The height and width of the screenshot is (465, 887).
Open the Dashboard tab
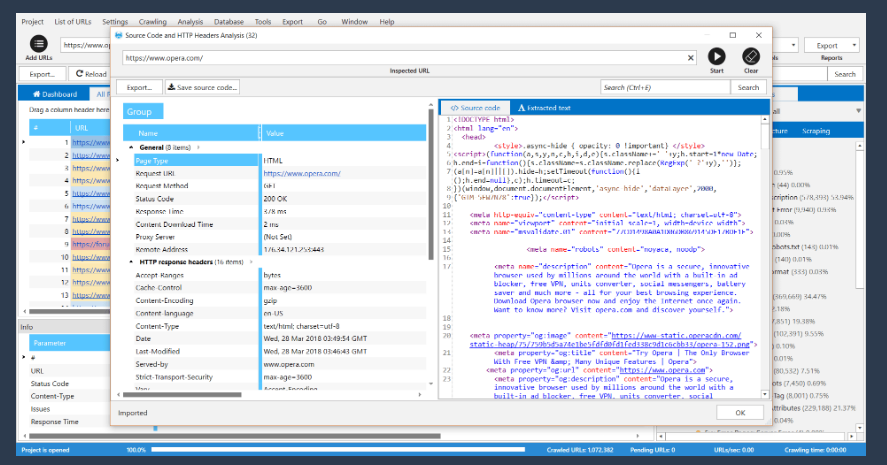pyautogui.click(x=55, y=94)
